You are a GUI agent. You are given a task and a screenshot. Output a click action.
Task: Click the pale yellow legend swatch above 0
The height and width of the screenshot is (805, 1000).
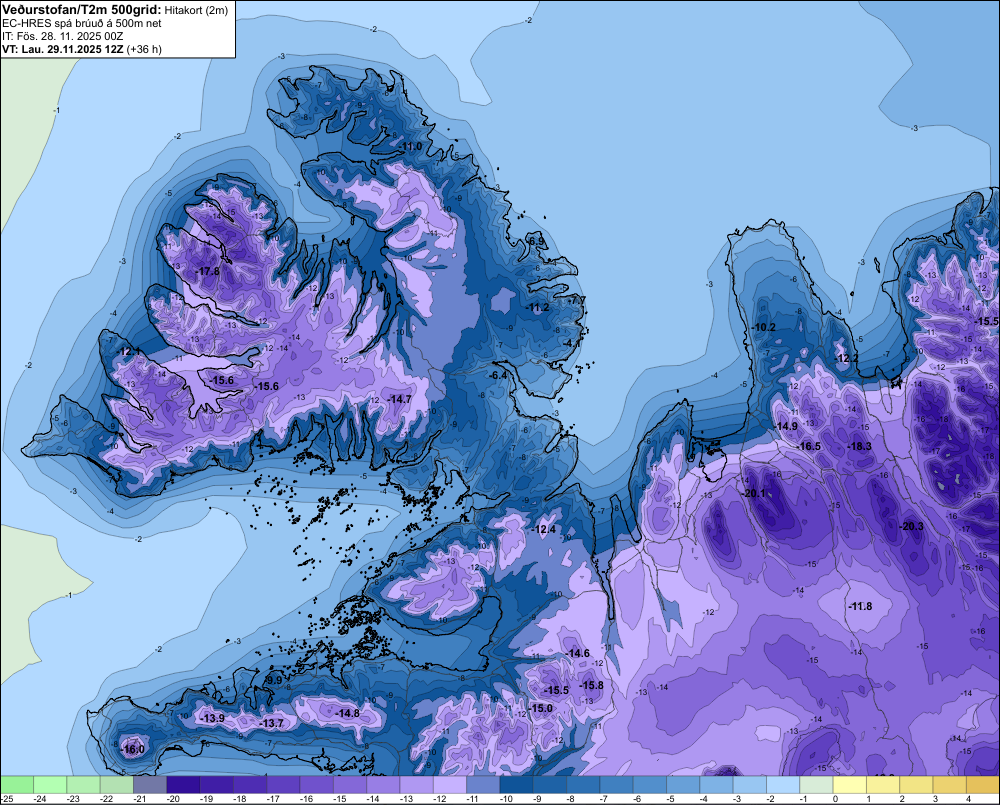849,784
